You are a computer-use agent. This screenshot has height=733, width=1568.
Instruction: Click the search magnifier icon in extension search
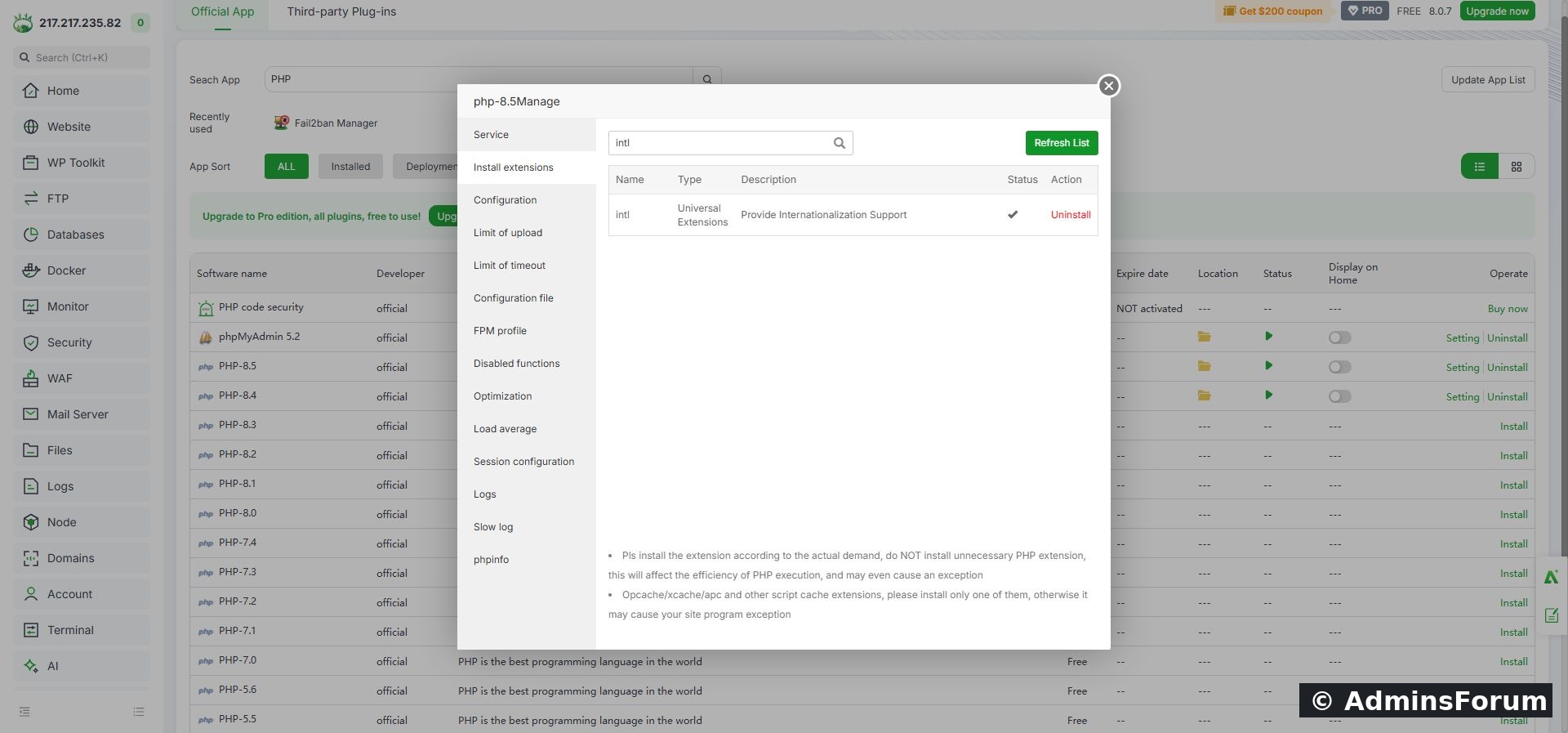tap(839, 143)
